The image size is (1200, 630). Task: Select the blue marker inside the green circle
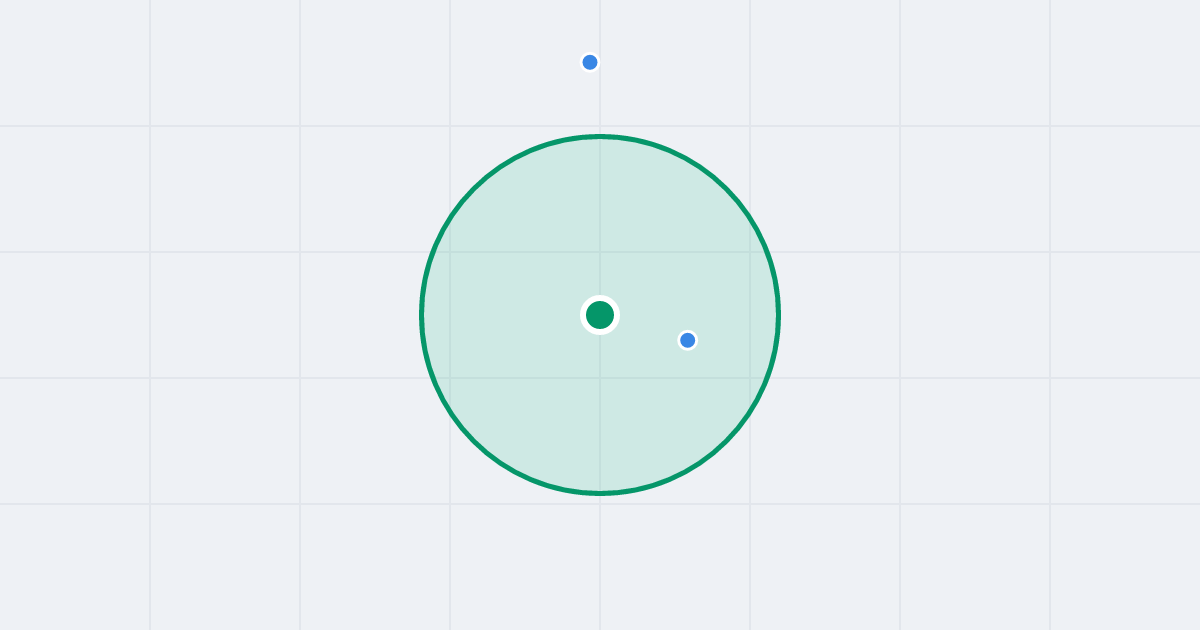[687, 340]
